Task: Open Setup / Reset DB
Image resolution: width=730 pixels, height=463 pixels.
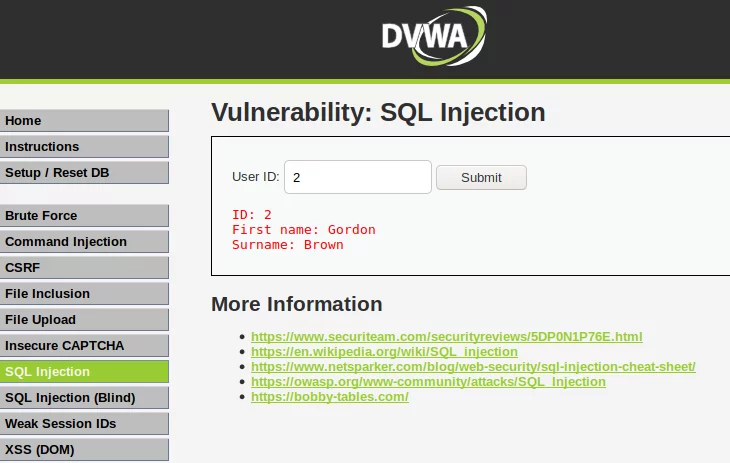Action: pyautogui.click(x=84, y=173)
